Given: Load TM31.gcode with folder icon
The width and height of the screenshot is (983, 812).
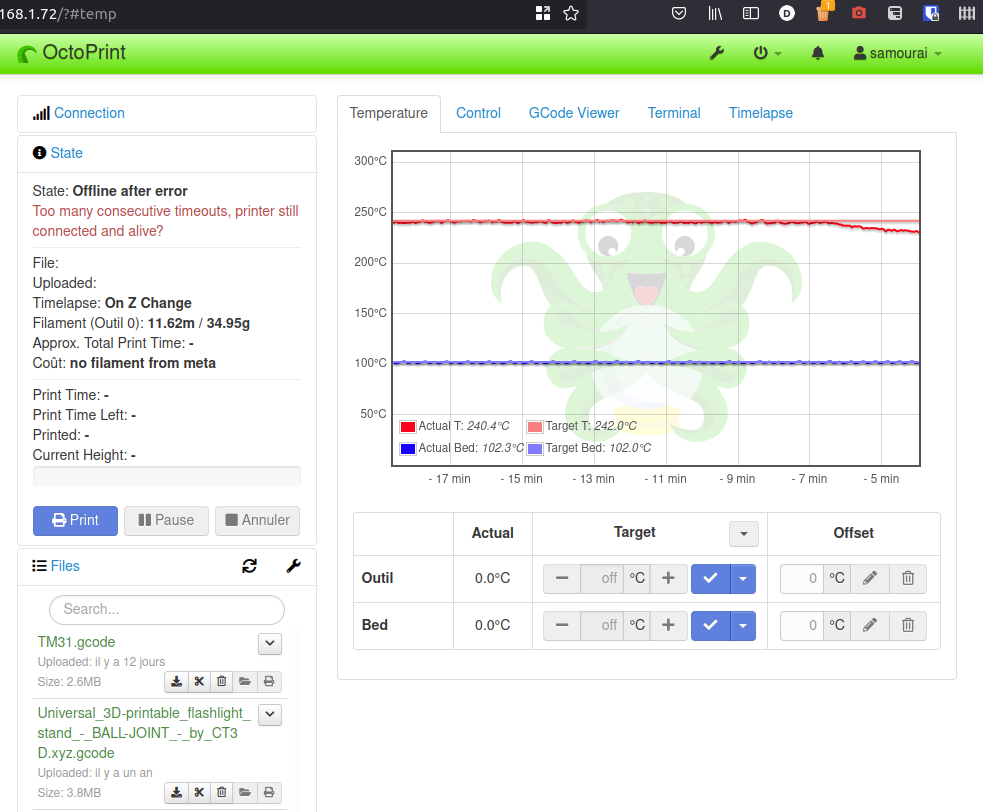Looking at the screenshot, I should point(245,682).
